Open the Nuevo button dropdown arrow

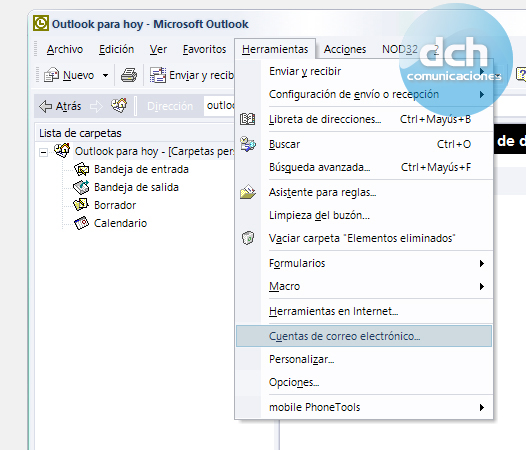coord(105,75)
